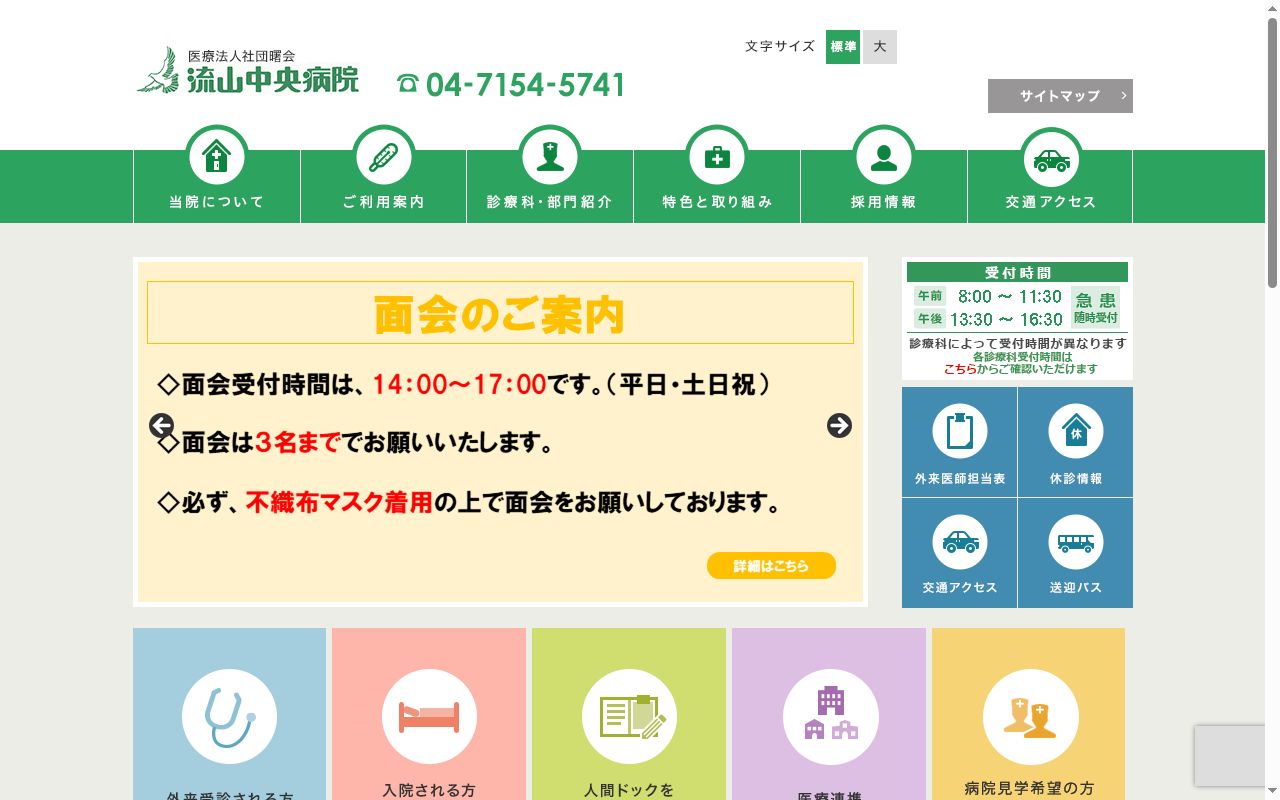Click the buildings icon for 医療連携

pyautogui.click(x=830, y=717)
